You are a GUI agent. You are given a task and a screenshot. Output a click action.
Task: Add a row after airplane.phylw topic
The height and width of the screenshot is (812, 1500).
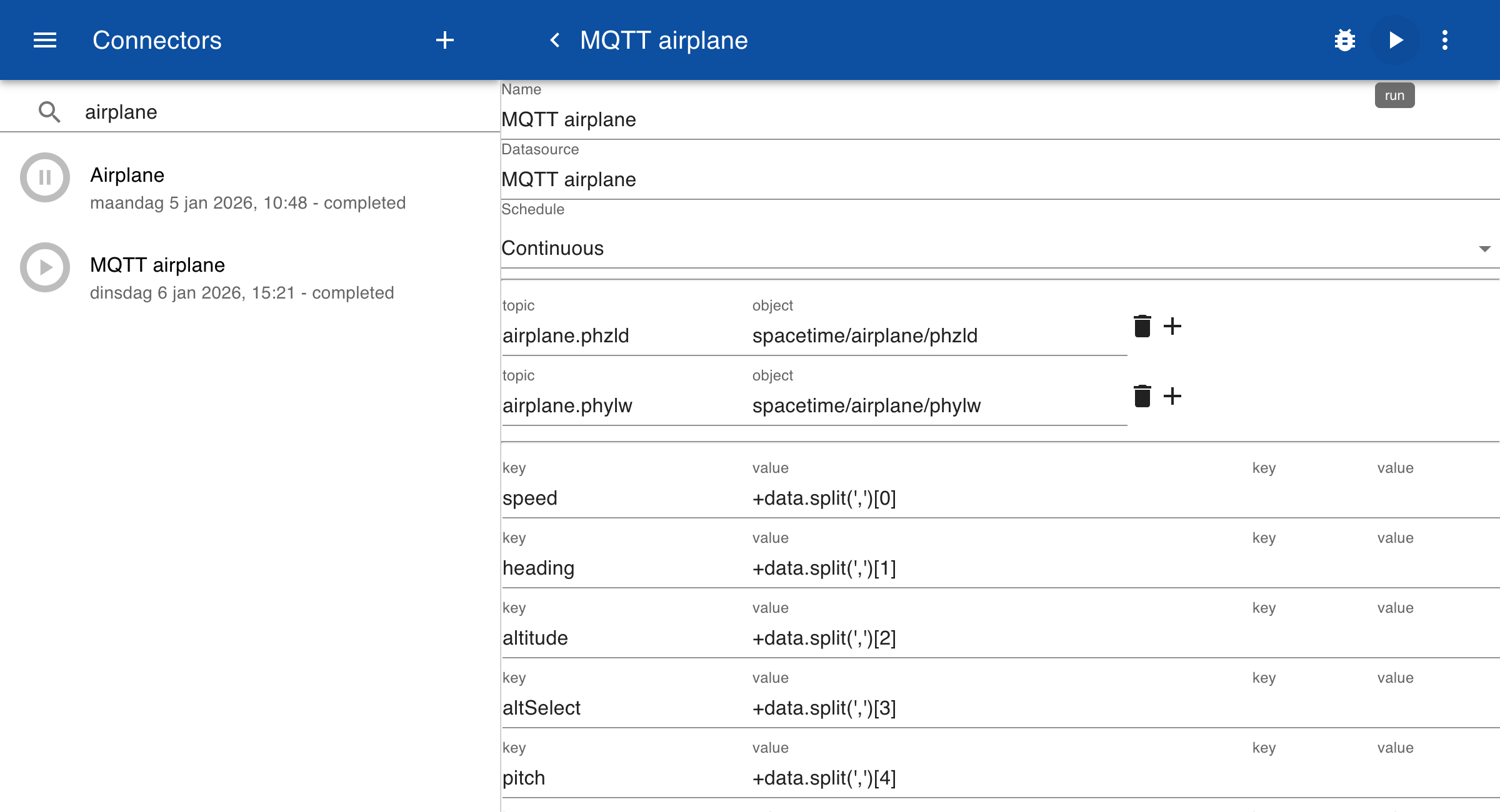1172,396
